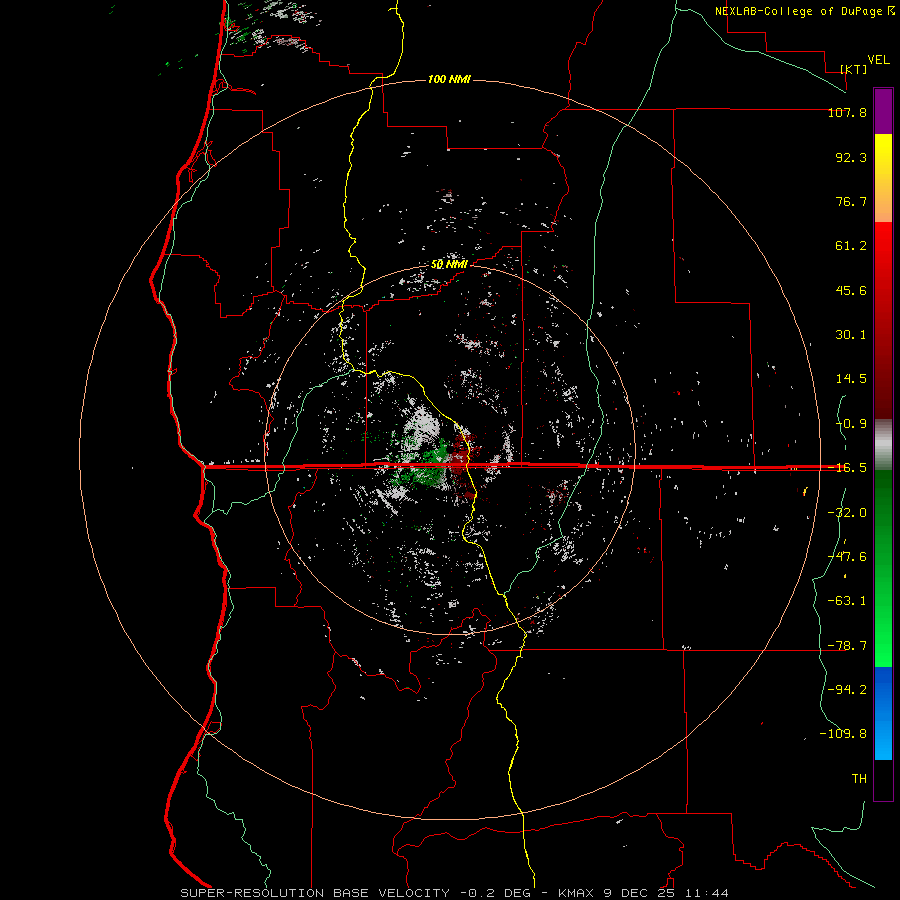
Task: Click the [KT] units label
Action: [x=854, y=69]
